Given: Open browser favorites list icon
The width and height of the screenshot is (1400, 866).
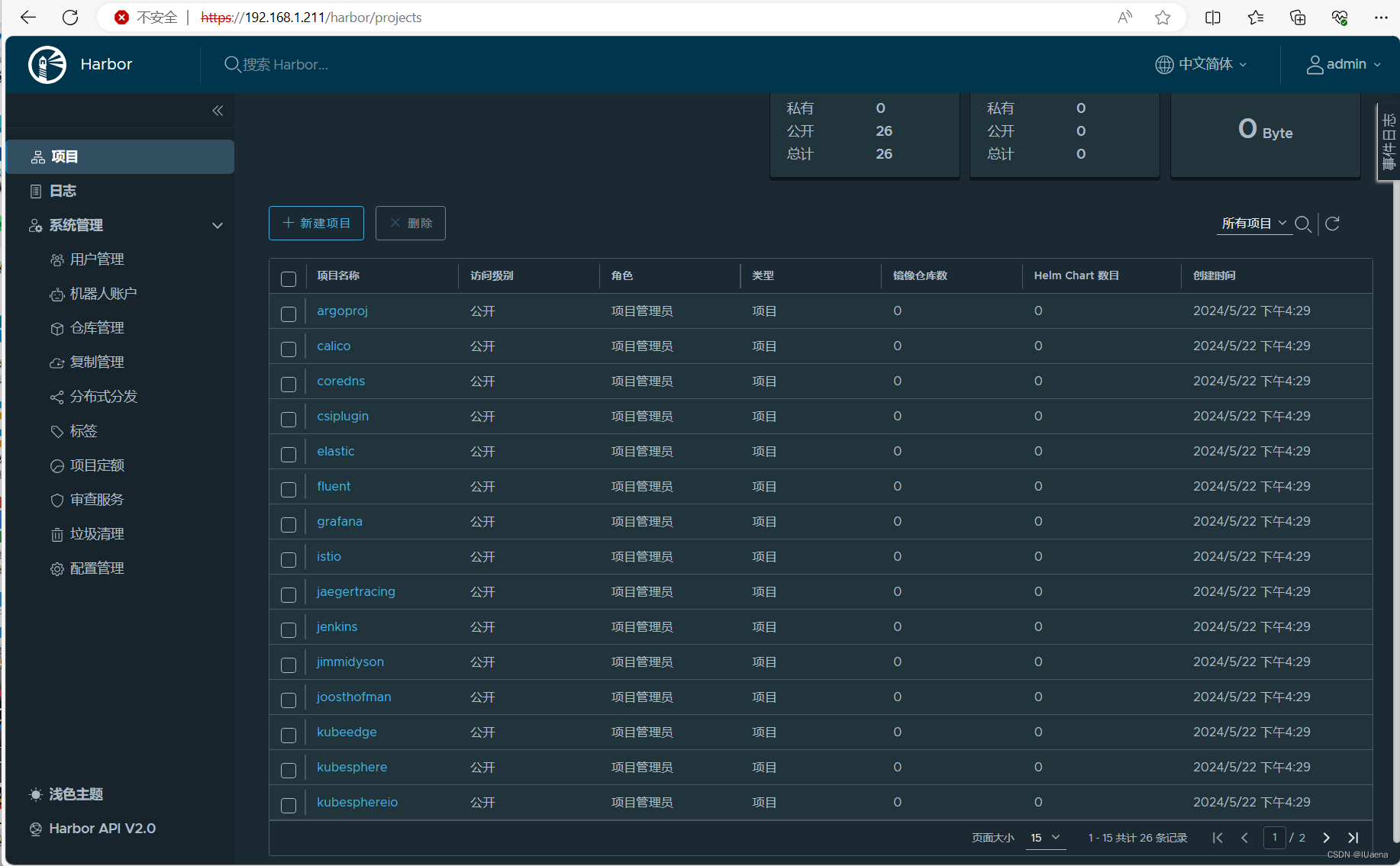Looking at the screenshot, I should (1256, 17).
